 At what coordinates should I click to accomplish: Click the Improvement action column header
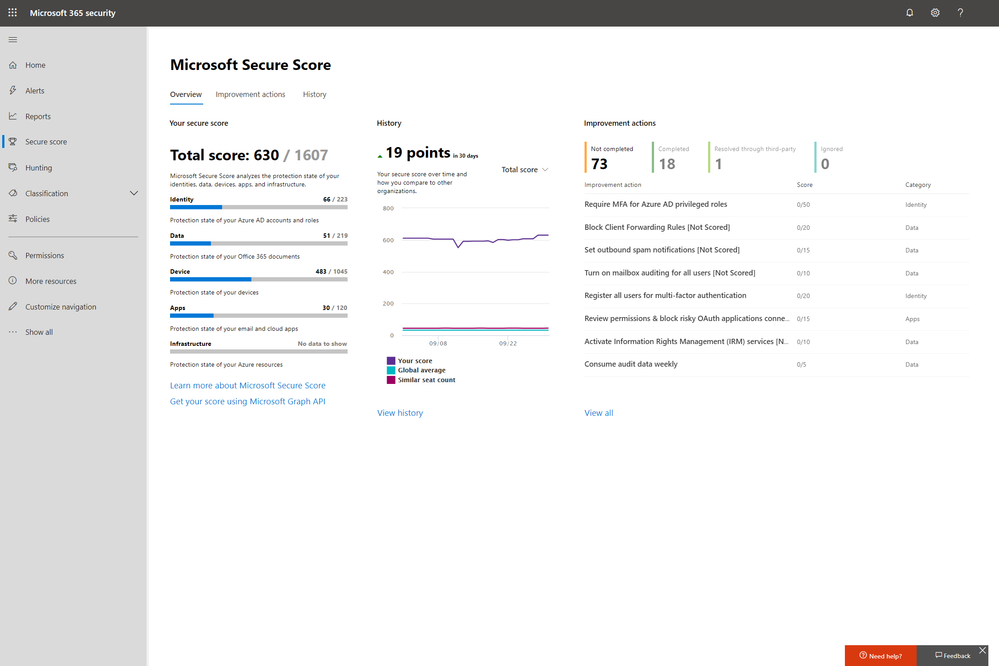[613, 185]
